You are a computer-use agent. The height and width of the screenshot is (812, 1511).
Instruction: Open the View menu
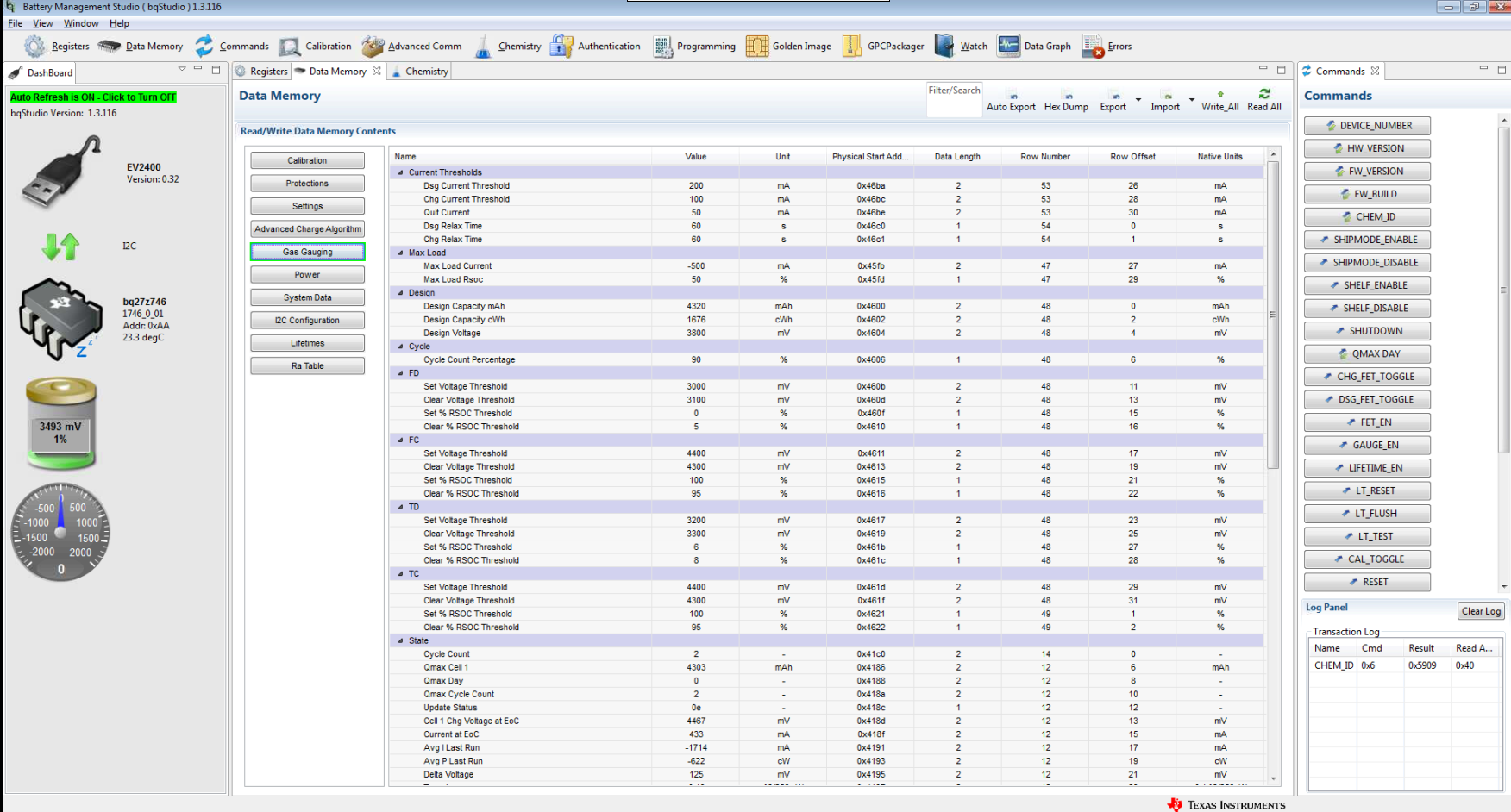point(42,23)
